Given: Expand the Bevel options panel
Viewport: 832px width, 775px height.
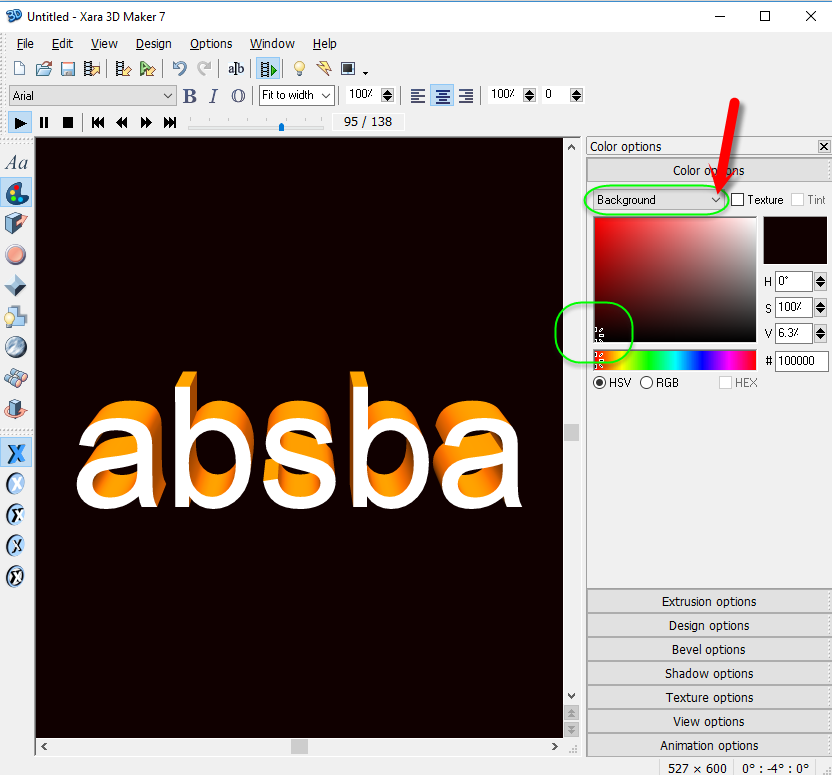Looking at the screenshot, I should click(709, 650).
